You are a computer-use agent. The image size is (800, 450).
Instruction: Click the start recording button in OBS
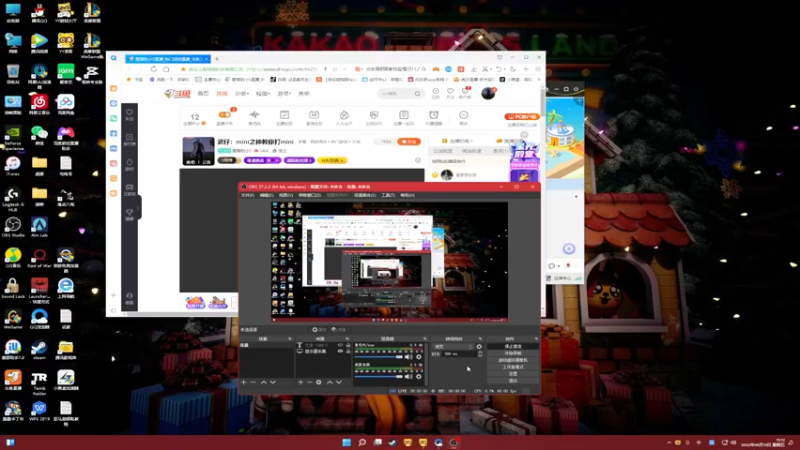click(513, 353)
